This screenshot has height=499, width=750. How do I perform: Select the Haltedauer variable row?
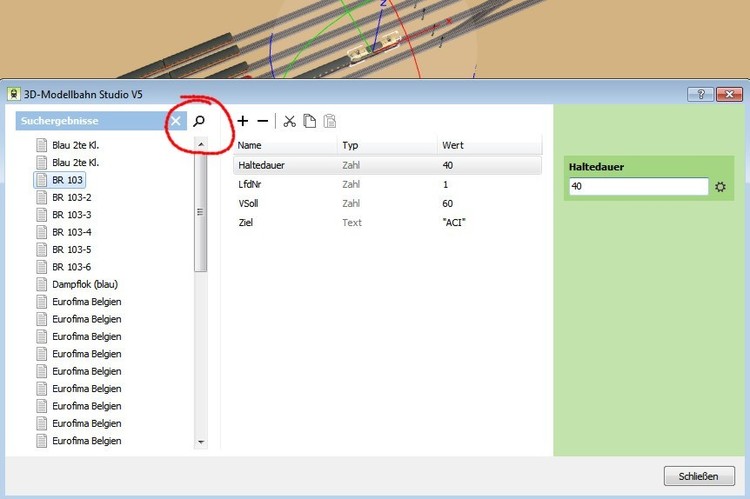(x=387, y=165)
